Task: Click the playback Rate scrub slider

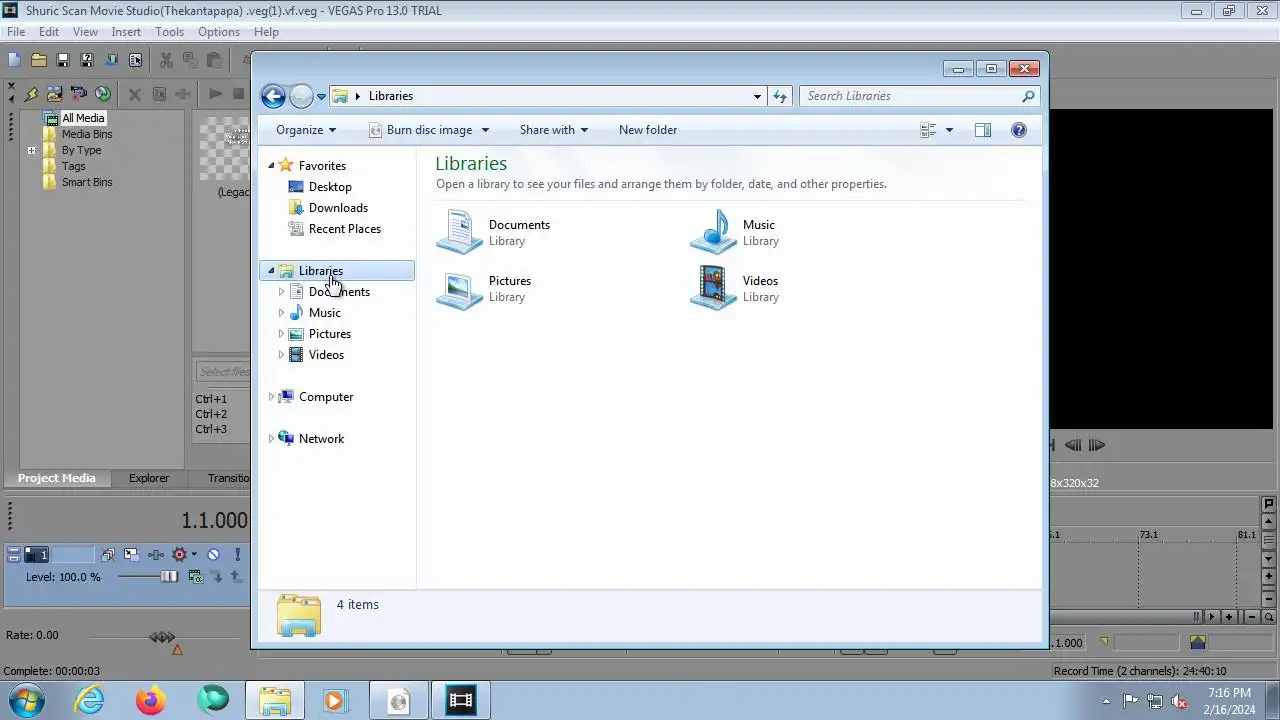Action: [162, 636]
